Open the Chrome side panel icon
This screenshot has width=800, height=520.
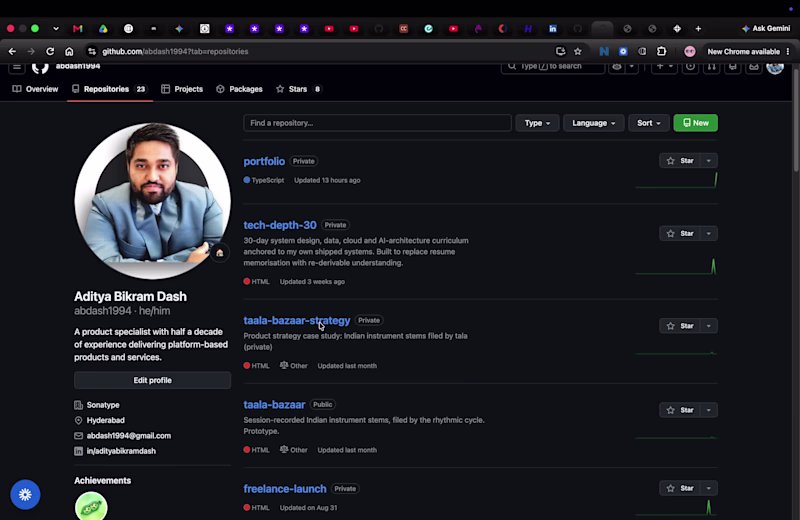[x=642, y=52]
